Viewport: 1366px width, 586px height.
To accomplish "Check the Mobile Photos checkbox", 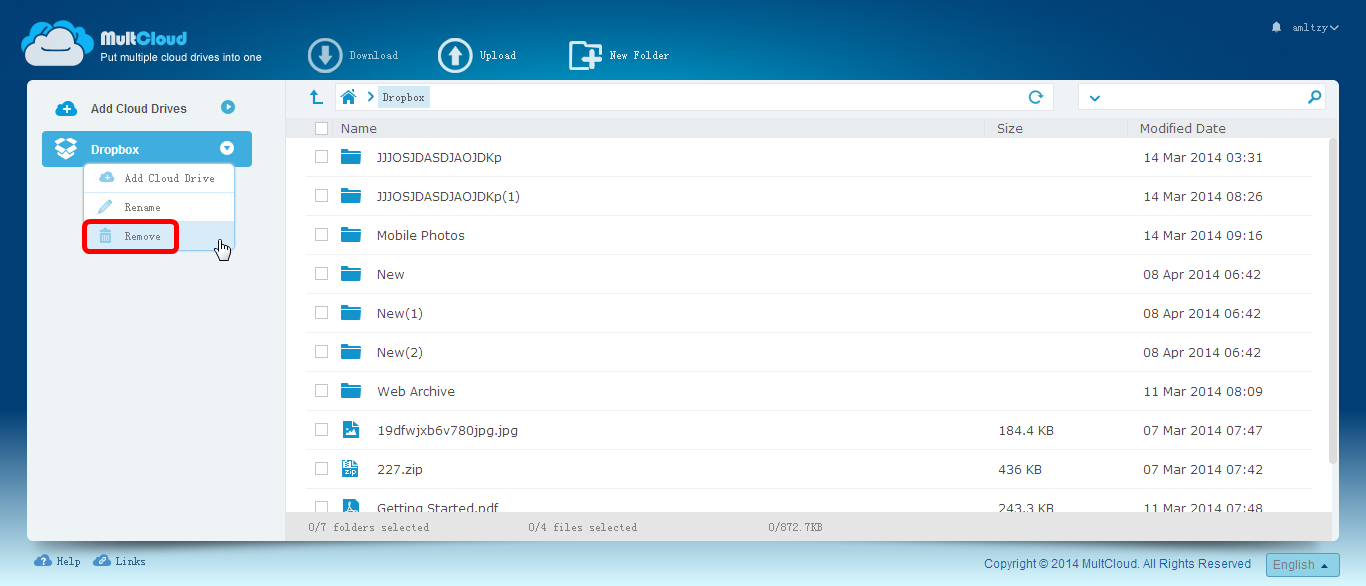I will 321,235.
